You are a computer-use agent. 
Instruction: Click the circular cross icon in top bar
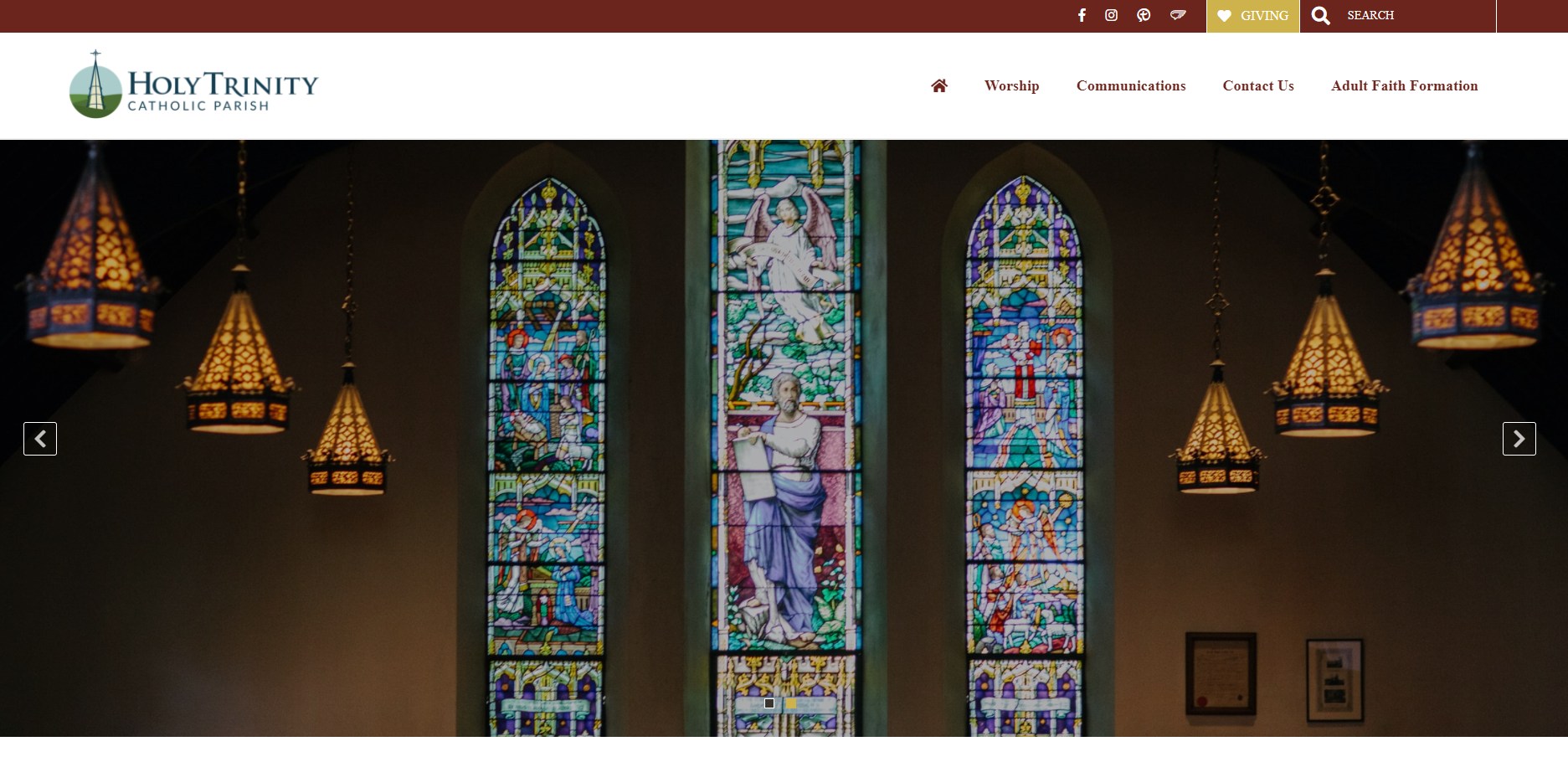pos(1144,15)
